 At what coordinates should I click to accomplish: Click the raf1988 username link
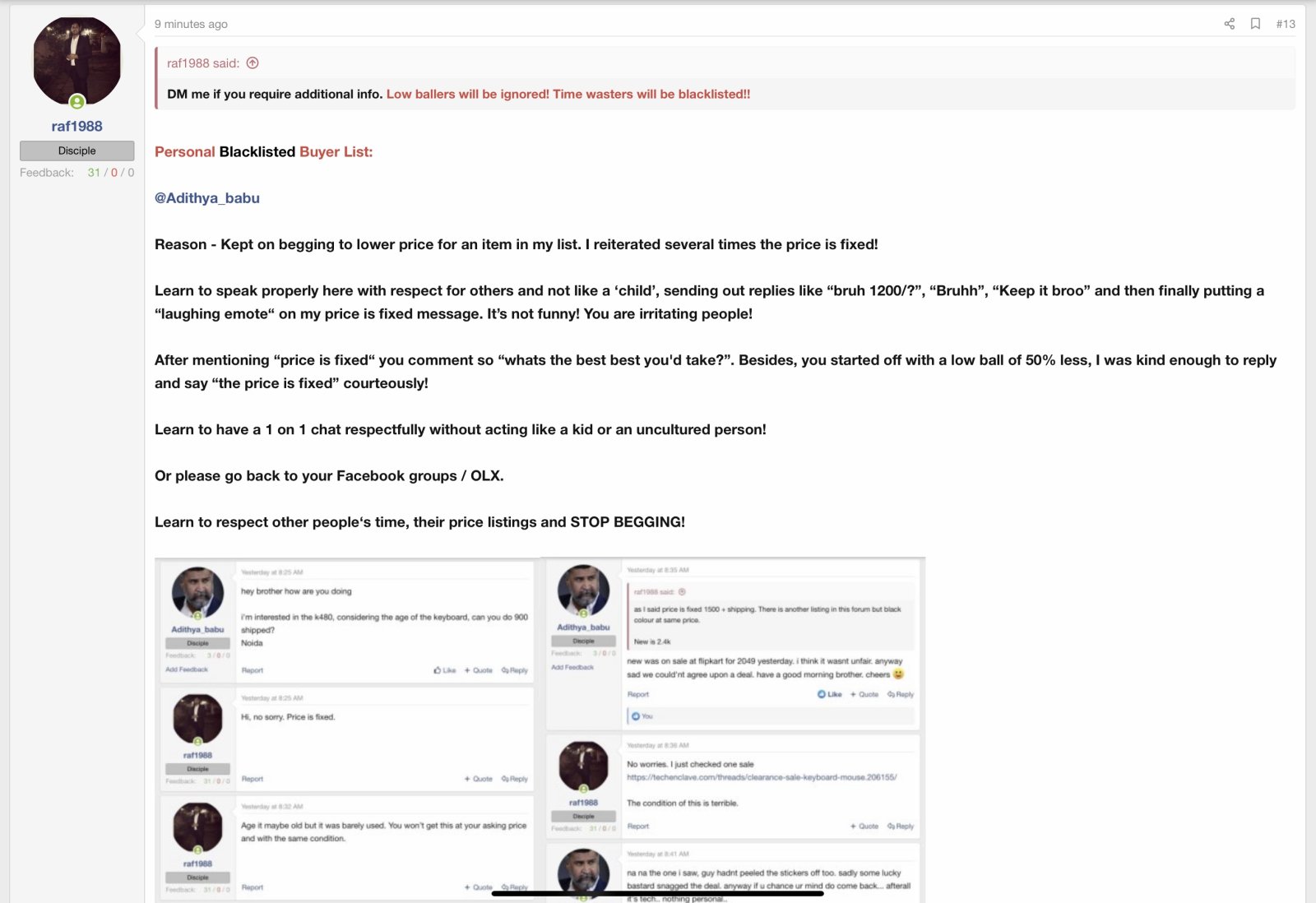pos(76,126)
